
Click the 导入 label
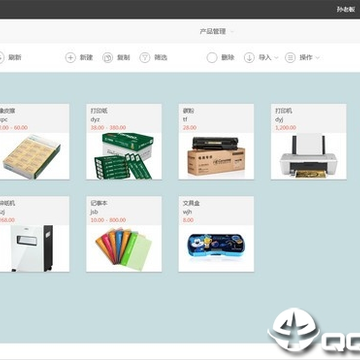pyautogui.click(x=265, y=58)
